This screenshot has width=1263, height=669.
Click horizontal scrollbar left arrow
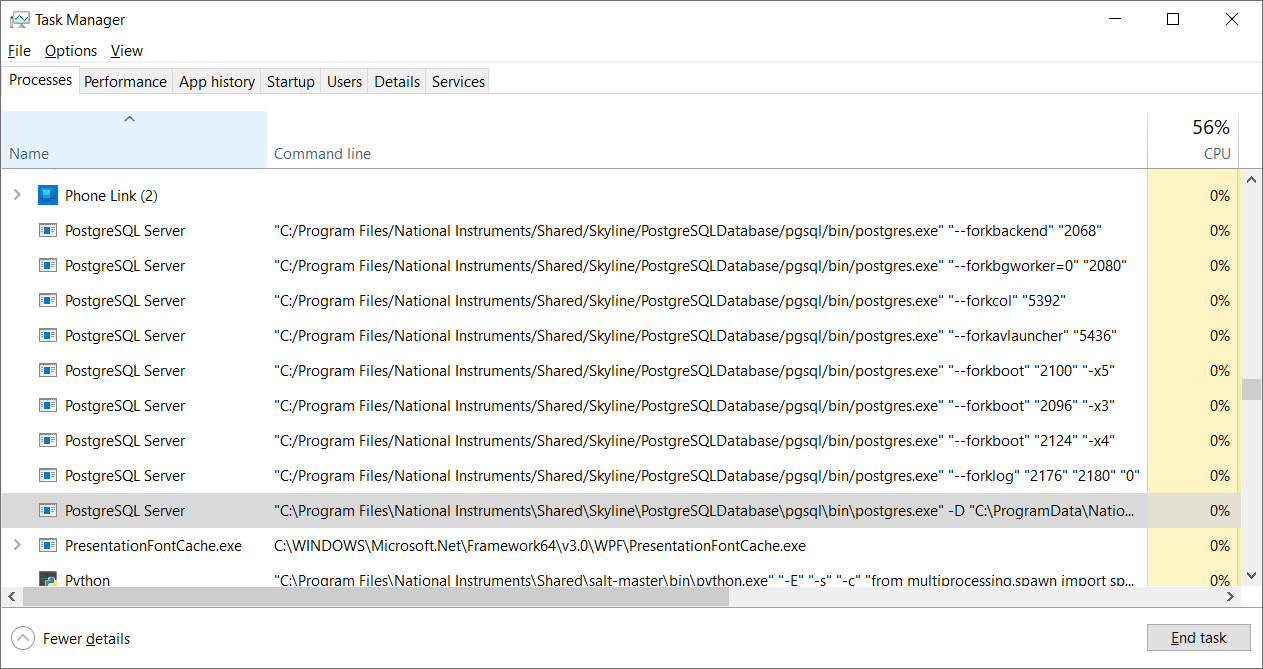pyautogui.click(x=10, y=596)
